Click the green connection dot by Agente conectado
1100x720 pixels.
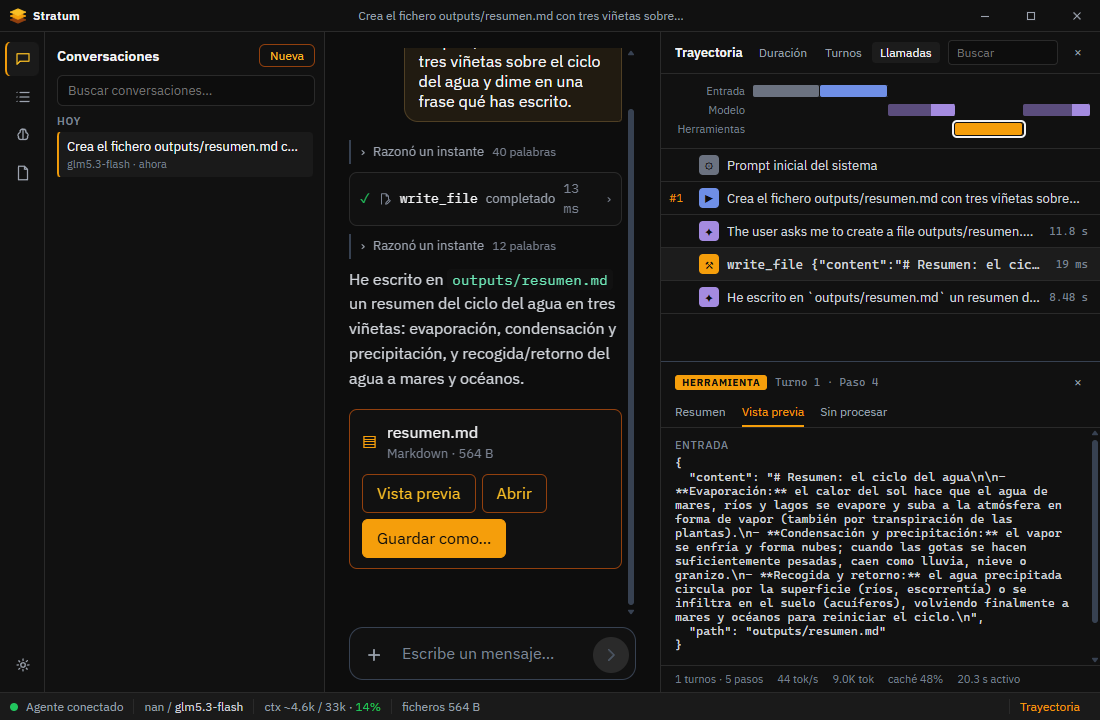[x=13, y=707]
